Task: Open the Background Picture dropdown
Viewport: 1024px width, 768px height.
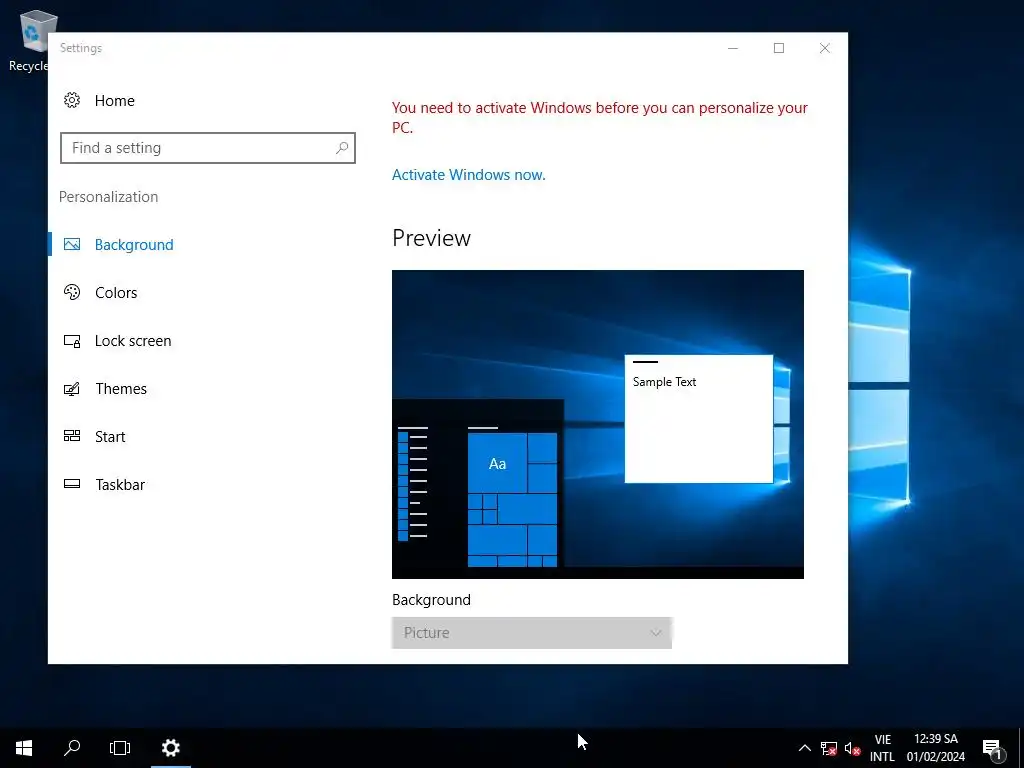Action: pos(532,633)
